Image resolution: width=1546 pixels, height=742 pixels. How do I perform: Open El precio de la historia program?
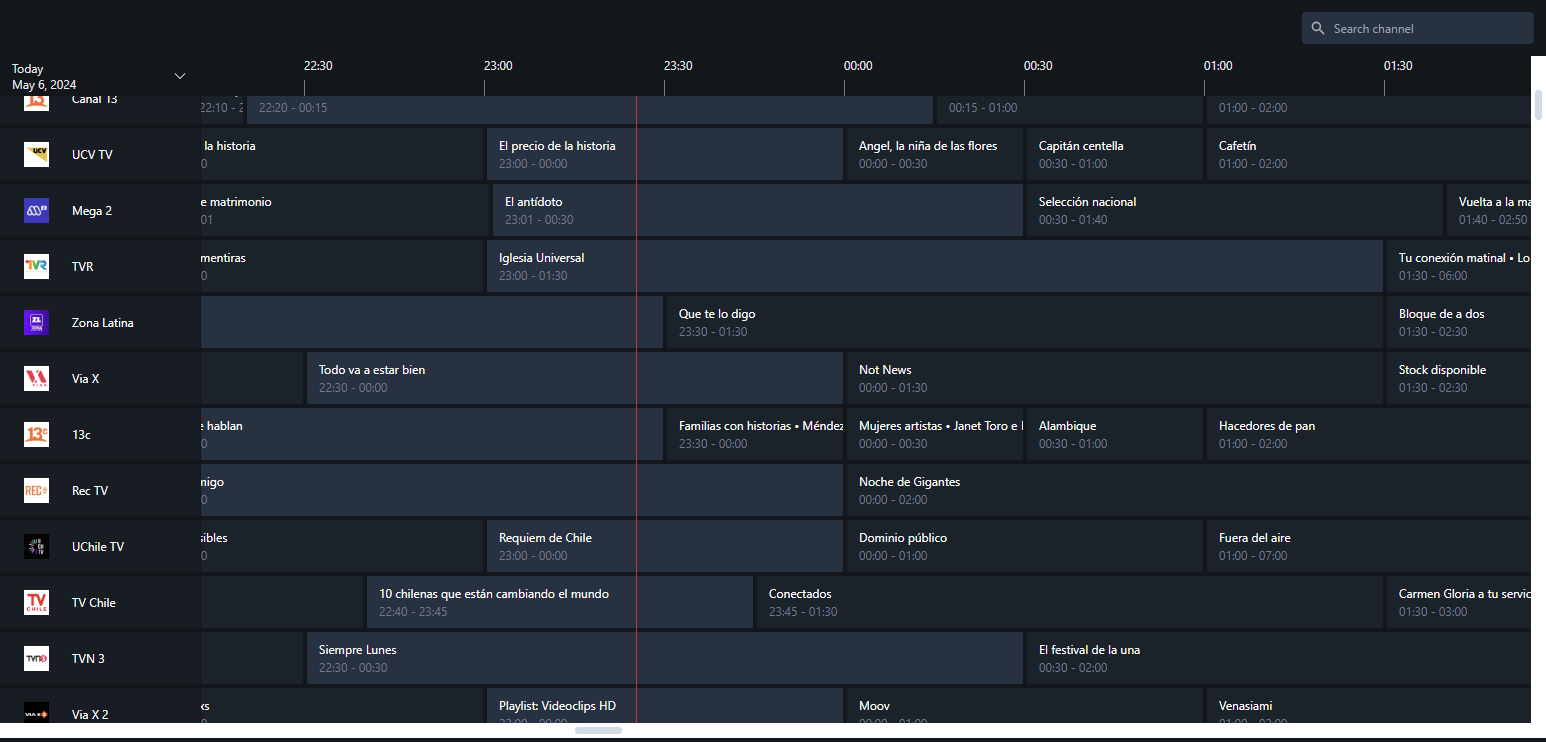(x=664, y=154)
